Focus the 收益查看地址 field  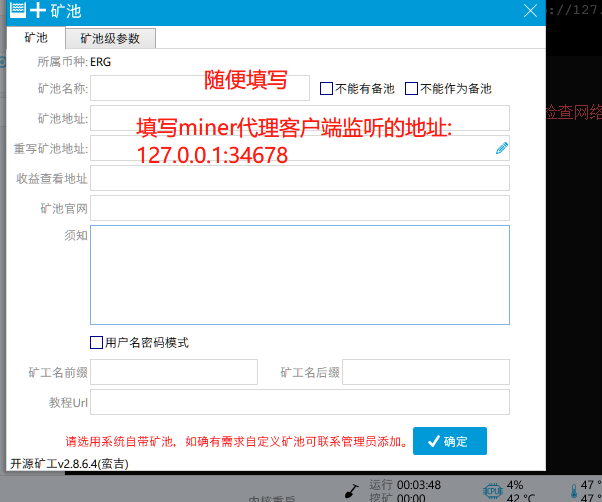click(300, 178)
